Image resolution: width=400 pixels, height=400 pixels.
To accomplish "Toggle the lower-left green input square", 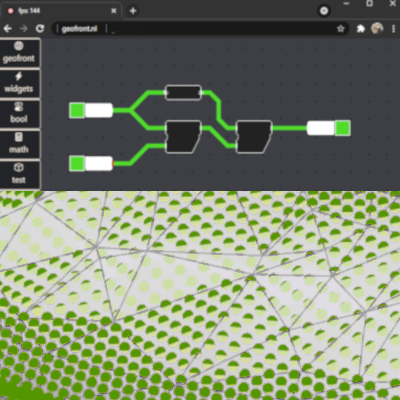I will 77,163.
